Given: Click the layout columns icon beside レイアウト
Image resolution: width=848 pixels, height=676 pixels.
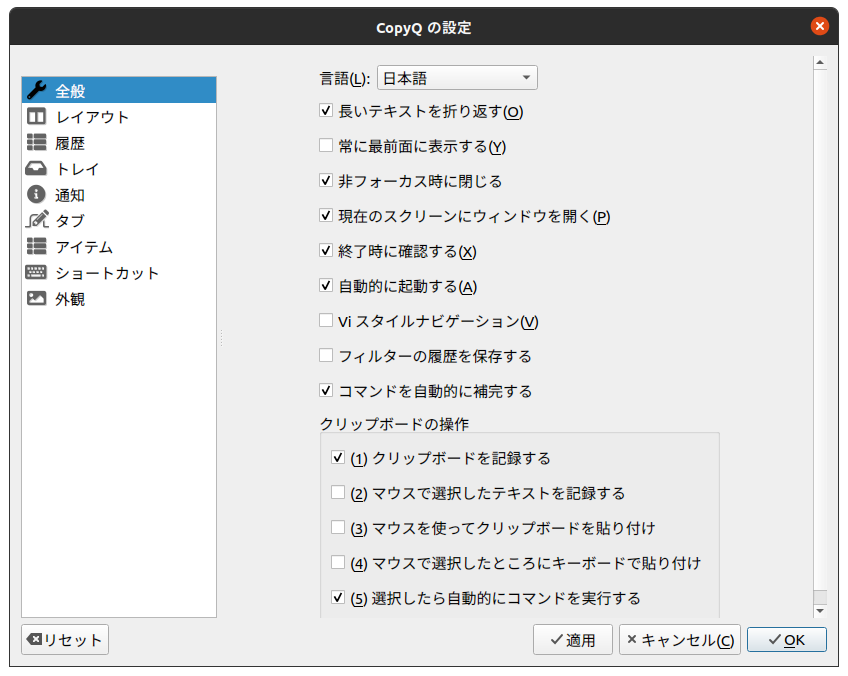Looking at the screenshot, I should [36, 116].
